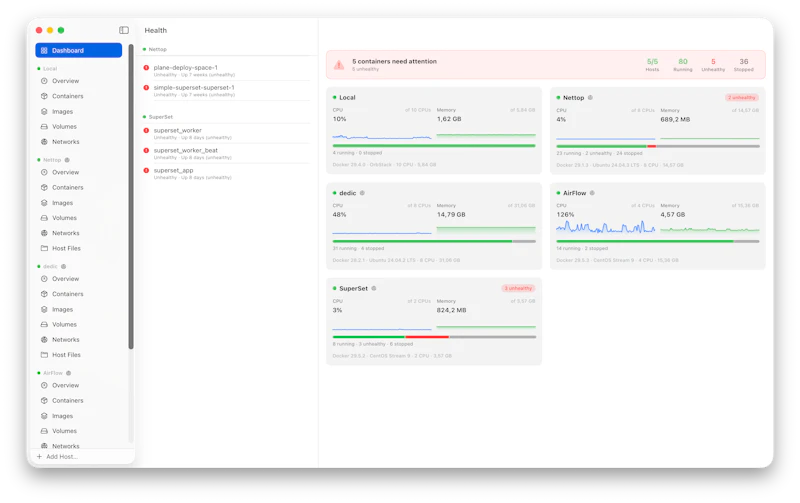Click the Add Host button
The image size is (800, 503).
(57, 457)
